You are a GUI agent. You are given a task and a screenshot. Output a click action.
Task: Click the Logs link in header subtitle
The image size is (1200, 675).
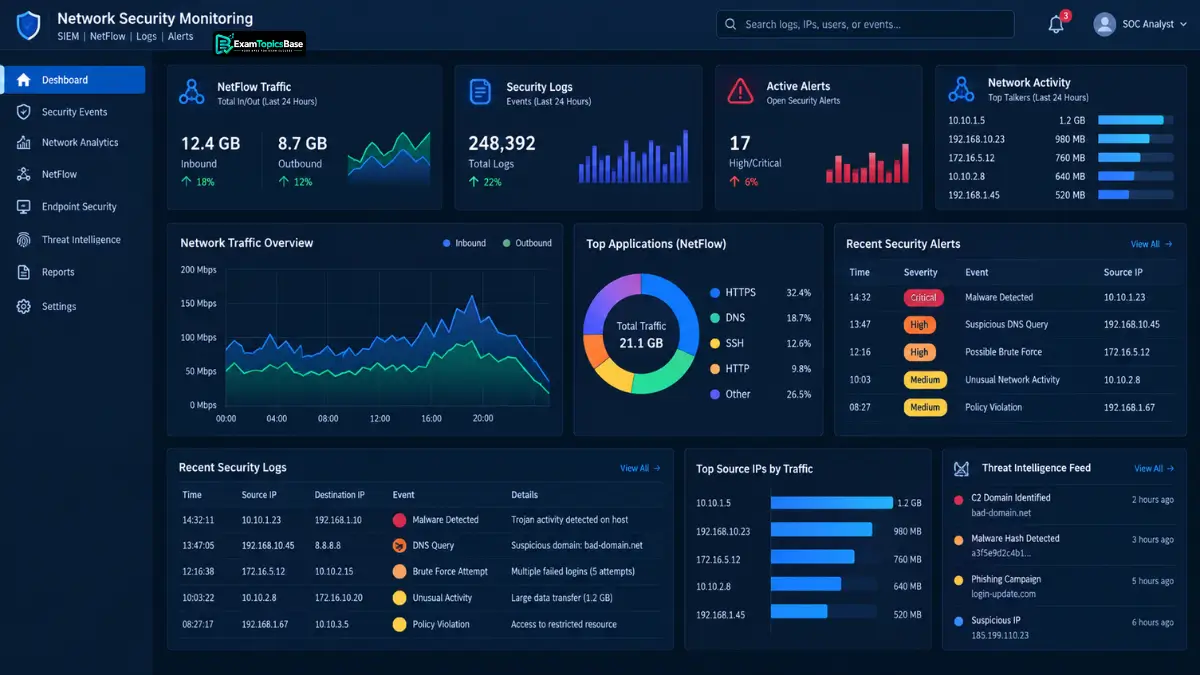click(x=146, y=36)
